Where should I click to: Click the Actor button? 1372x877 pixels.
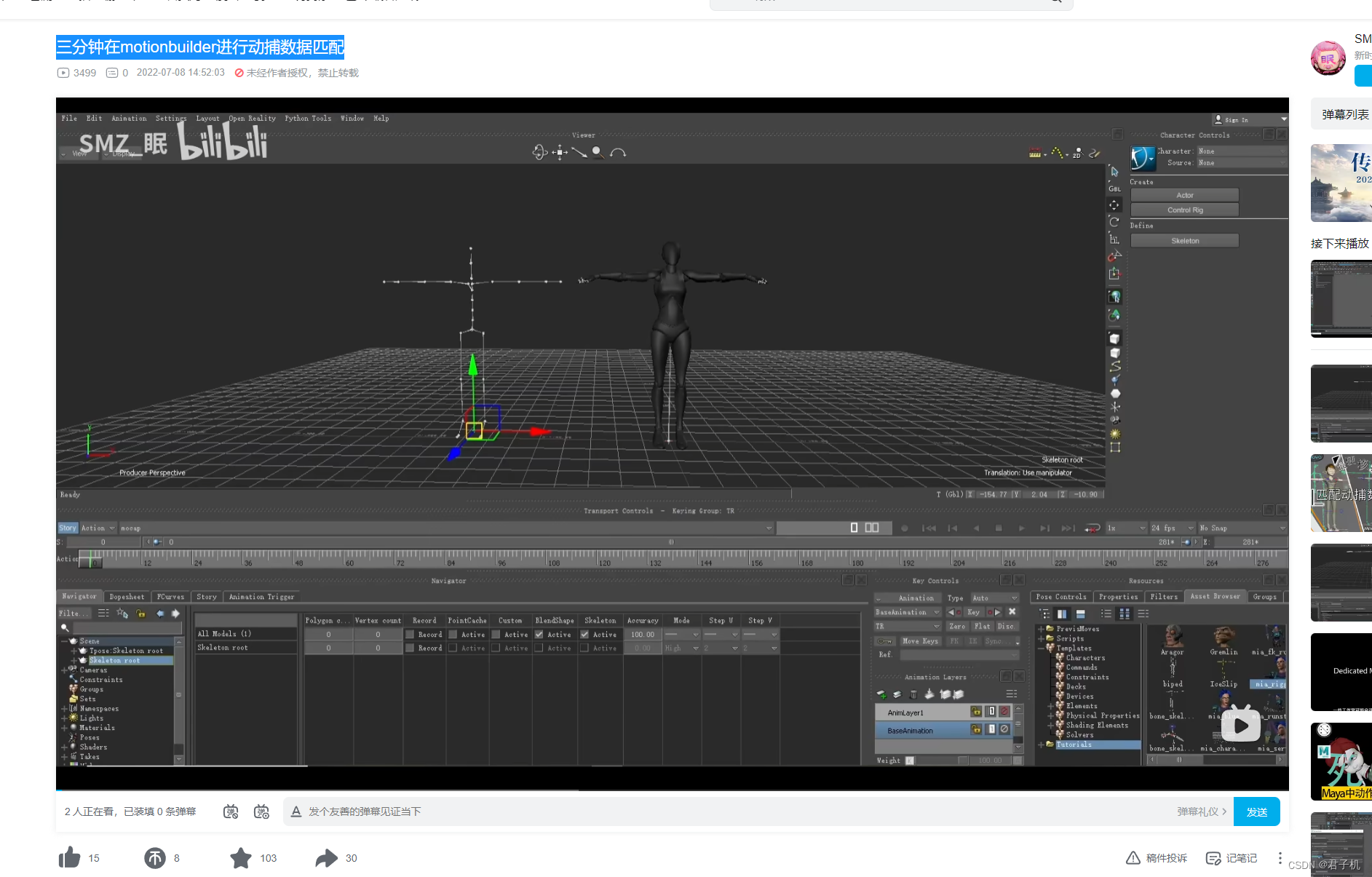coord(1184,195)
